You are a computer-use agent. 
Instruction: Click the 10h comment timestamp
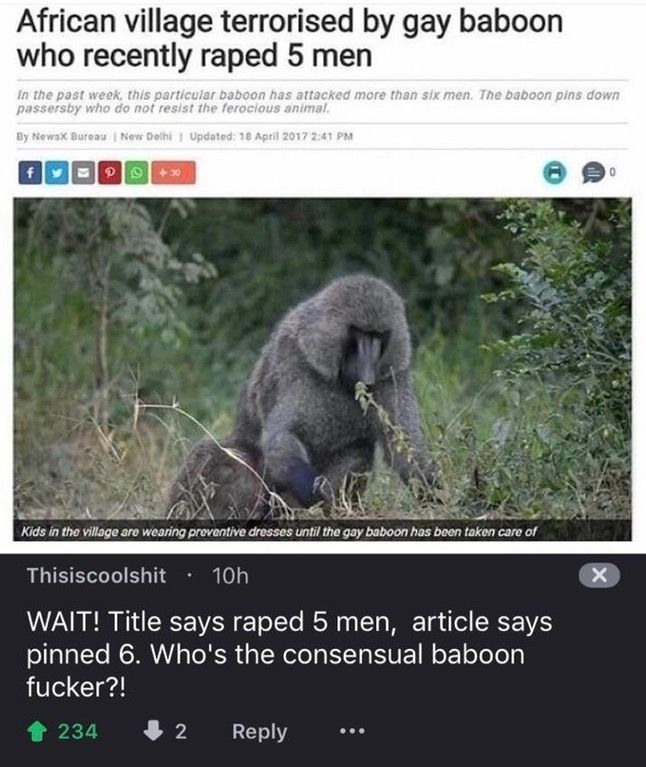click(230, 576)
